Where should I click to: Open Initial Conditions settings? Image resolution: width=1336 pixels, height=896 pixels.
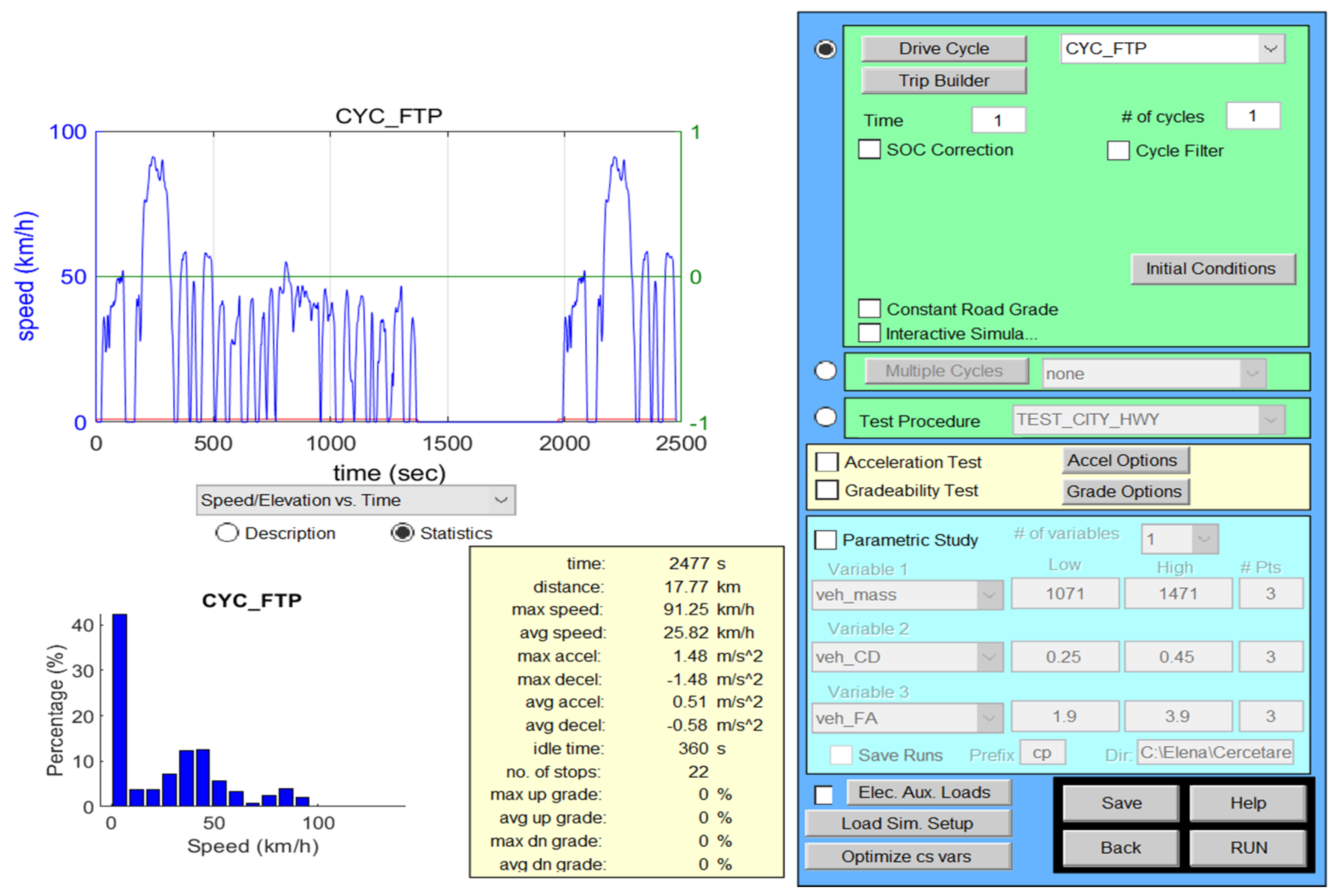click(1213, 268)
